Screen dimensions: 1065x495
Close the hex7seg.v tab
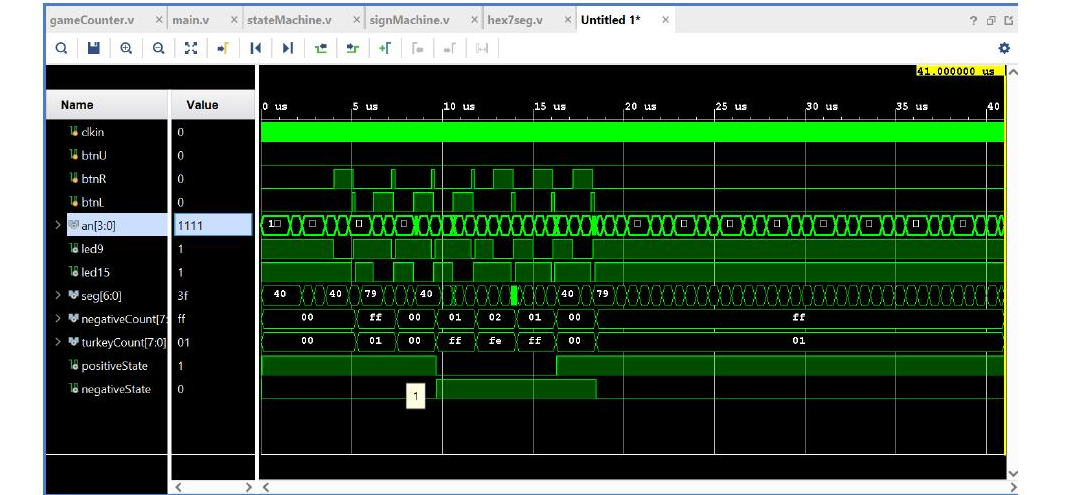567,20
